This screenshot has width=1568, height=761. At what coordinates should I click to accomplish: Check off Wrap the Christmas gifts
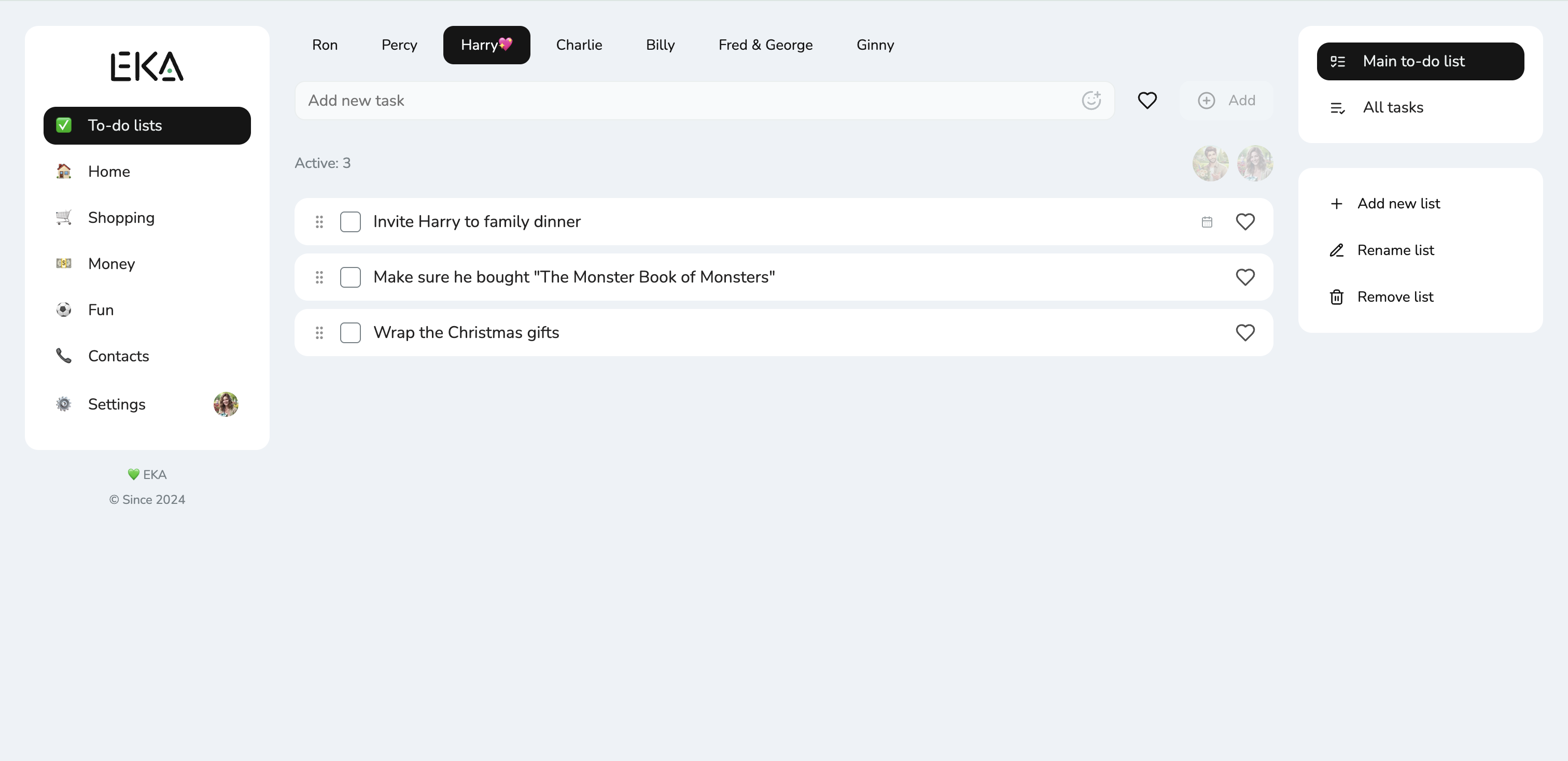point(351,333)
